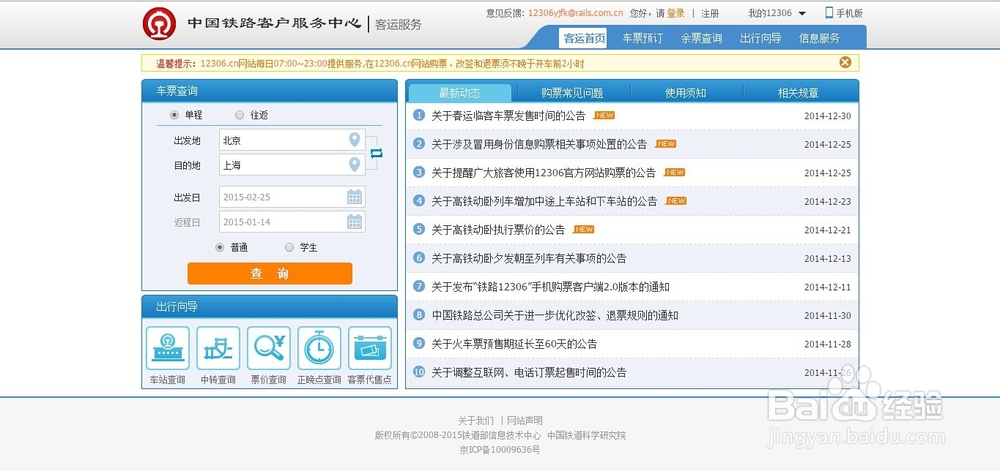Screen dimensions: 1000x471
Task: Open notice 关于调整互联网、电话订票起售时间的公告
Action: coord(529,372)
